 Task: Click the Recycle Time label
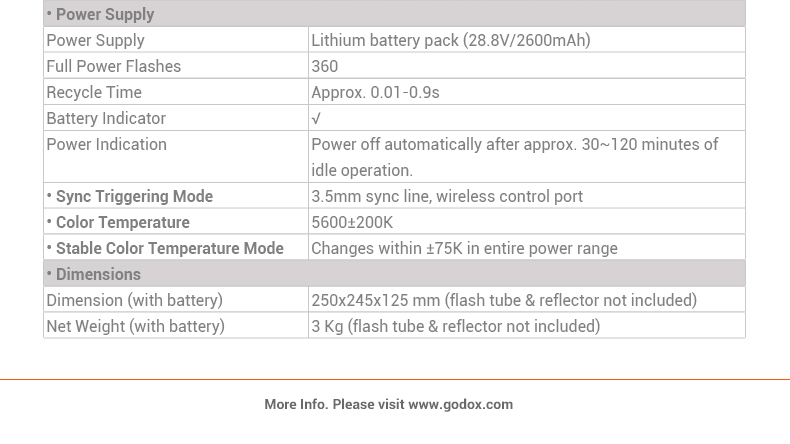point(94,92)
